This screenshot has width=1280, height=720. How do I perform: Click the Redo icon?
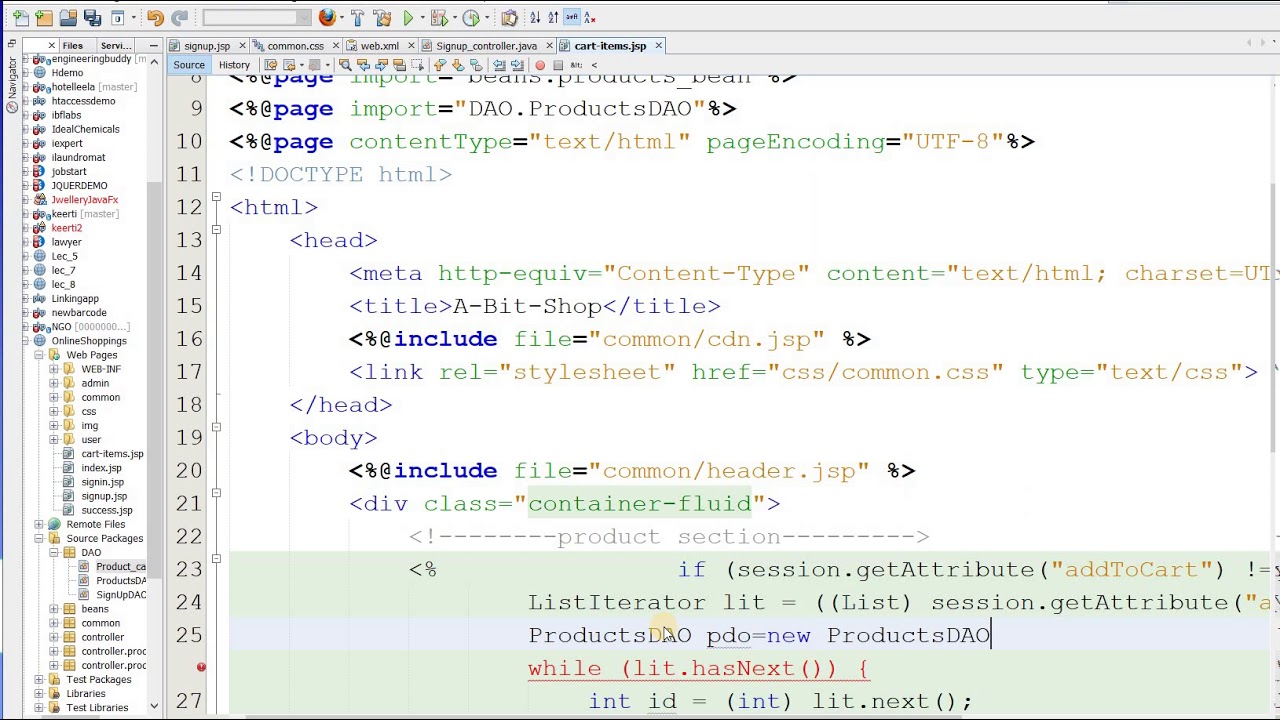point(179,18)
